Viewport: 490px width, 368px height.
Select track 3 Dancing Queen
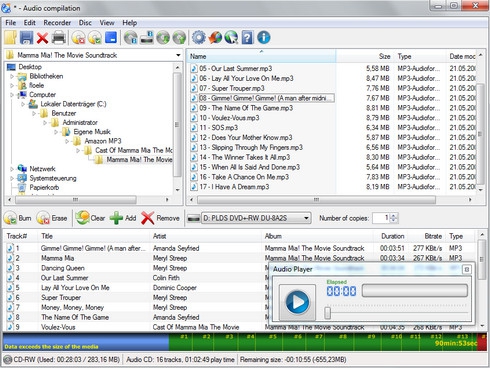pos(63,268)
